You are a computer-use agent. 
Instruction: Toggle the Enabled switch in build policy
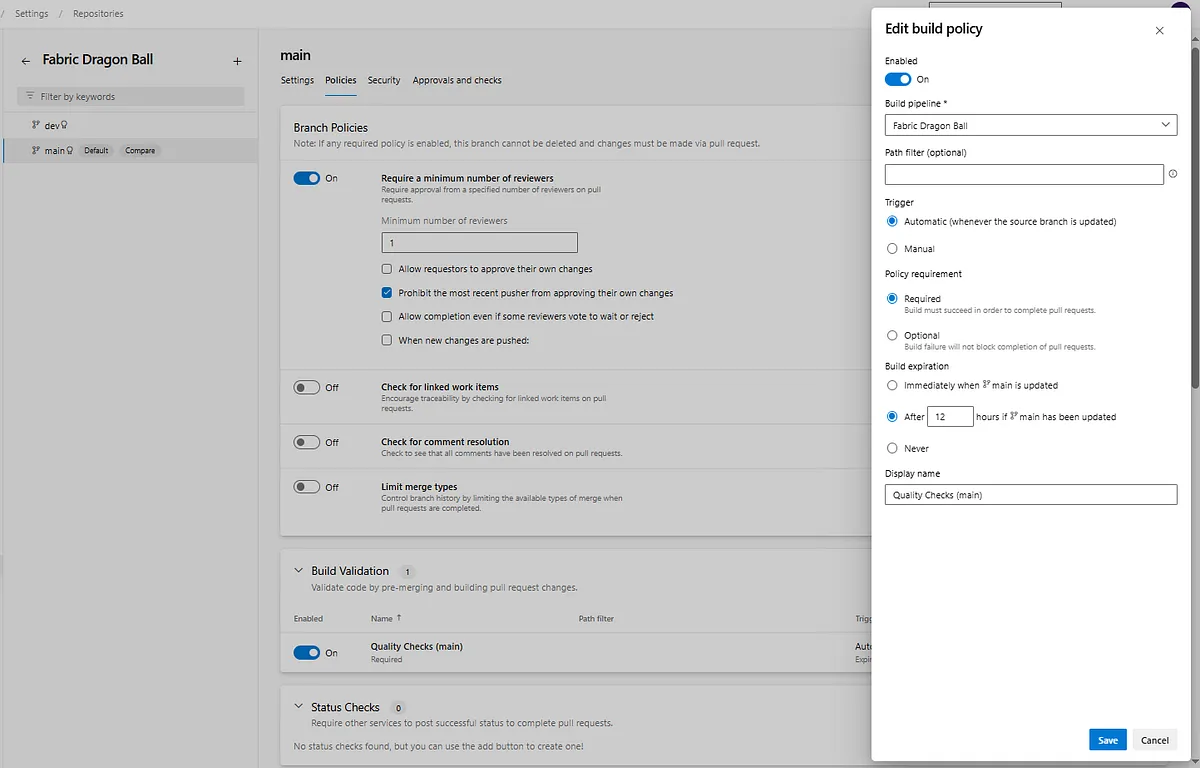coord(898,79)
